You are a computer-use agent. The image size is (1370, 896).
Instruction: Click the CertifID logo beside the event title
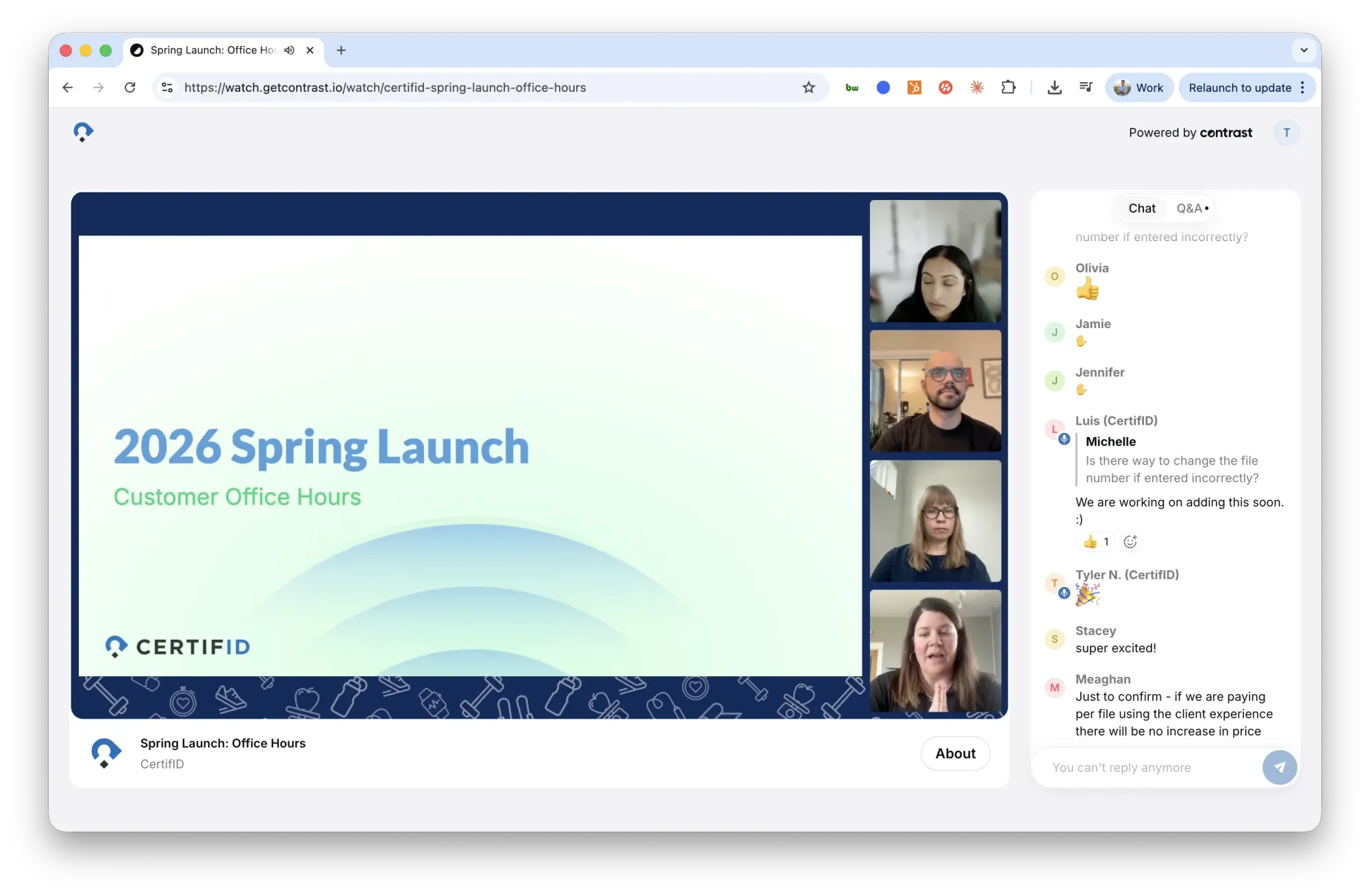pos(106,753)
